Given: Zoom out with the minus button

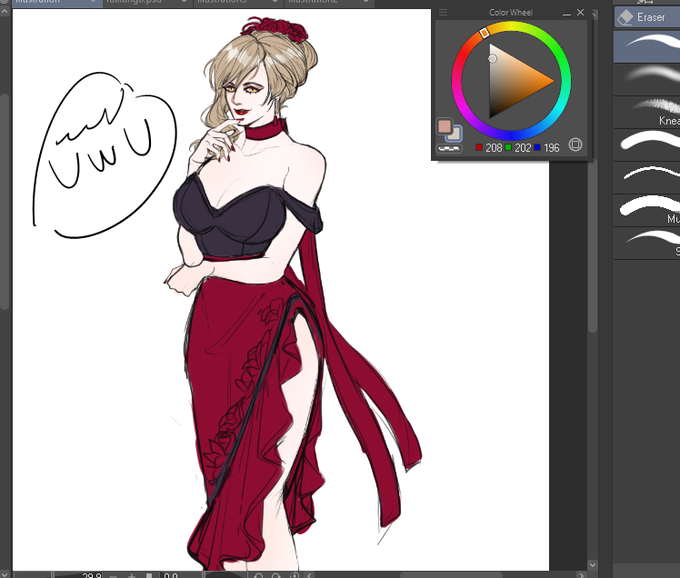Looking at the screenshot, I should click(114, 576).
